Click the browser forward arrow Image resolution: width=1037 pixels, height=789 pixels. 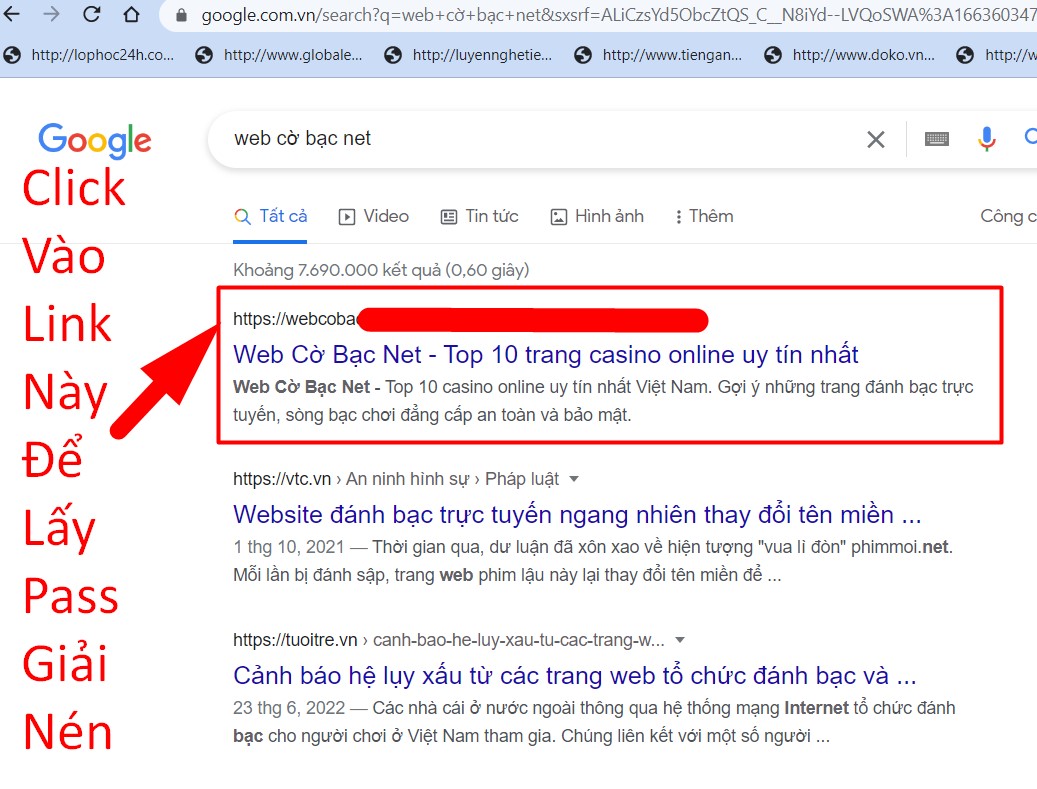pyautogui.click(x=51, y=14)
